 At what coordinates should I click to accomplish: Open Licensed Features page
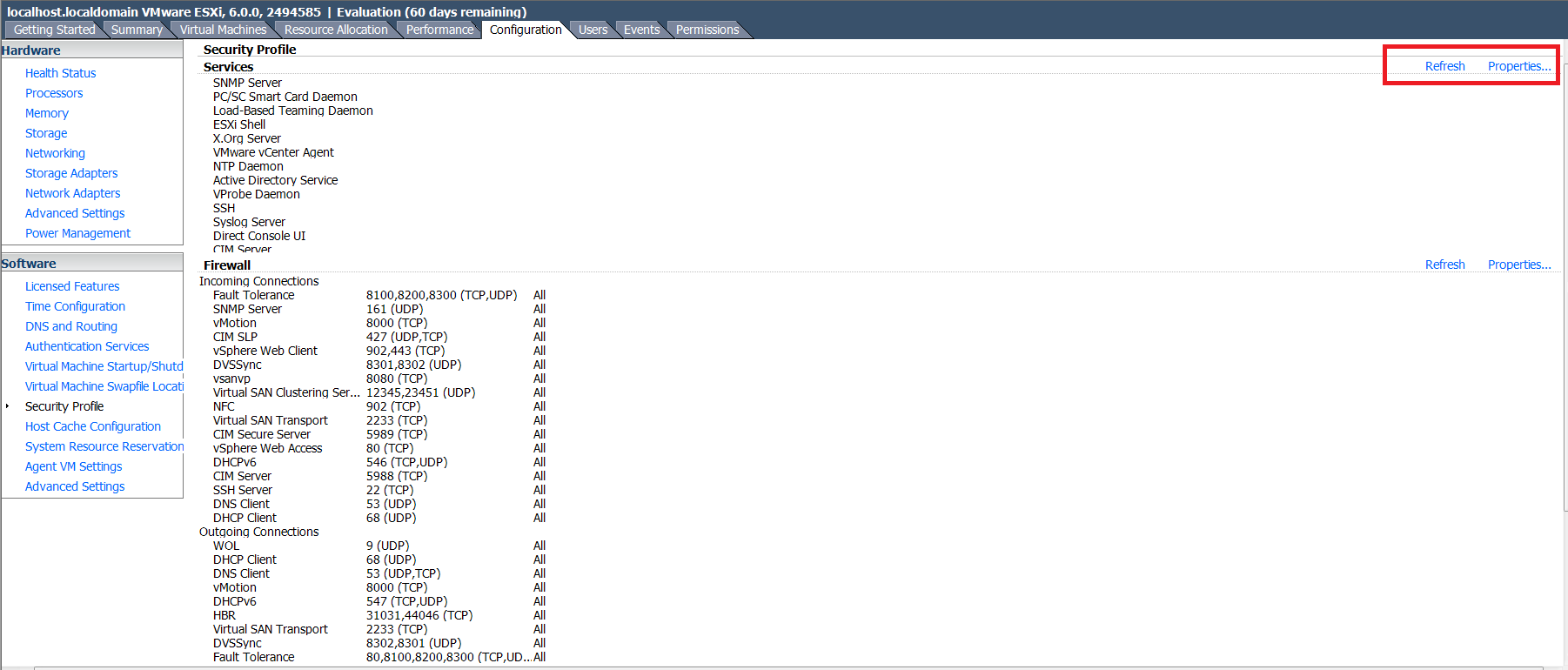click(x=72, y=286)
